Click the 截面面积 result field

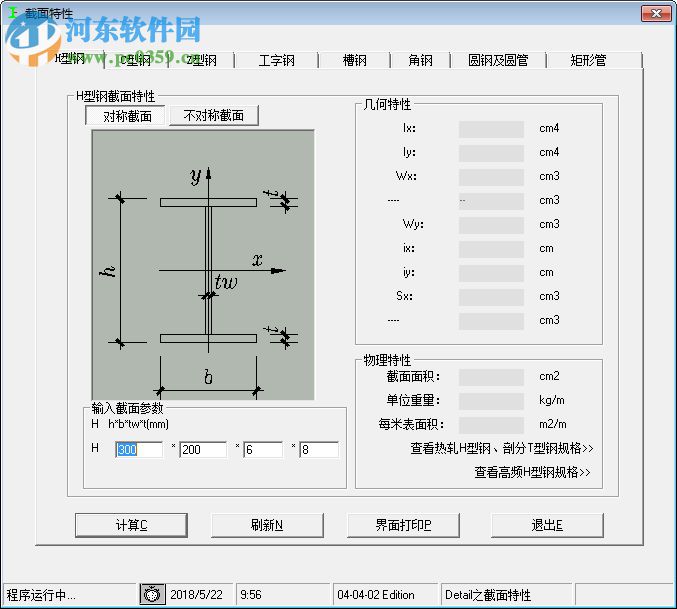[491, 377]
